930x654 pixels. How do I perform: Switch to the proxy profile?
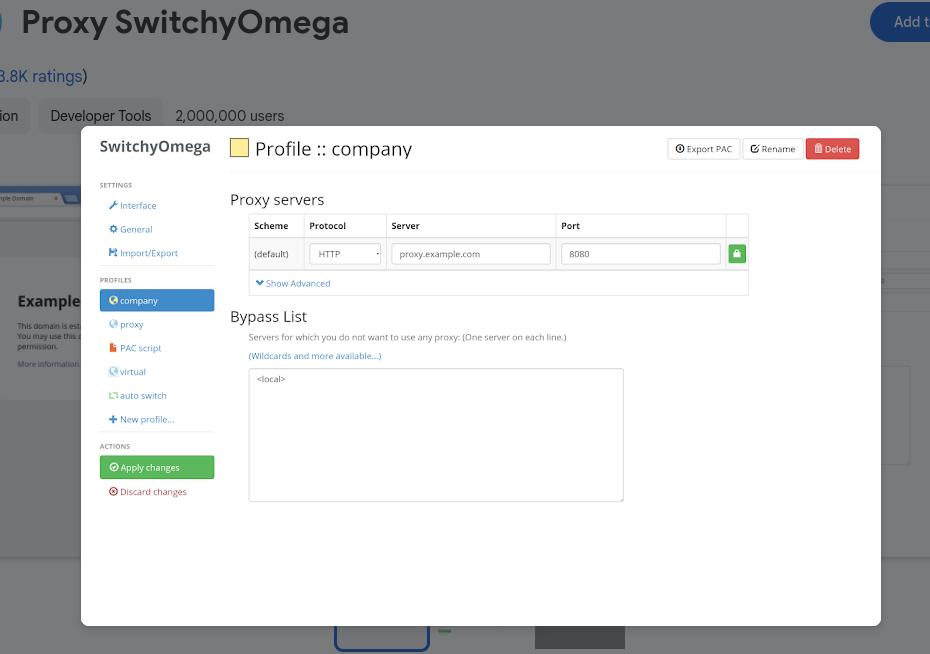(126, 324)
